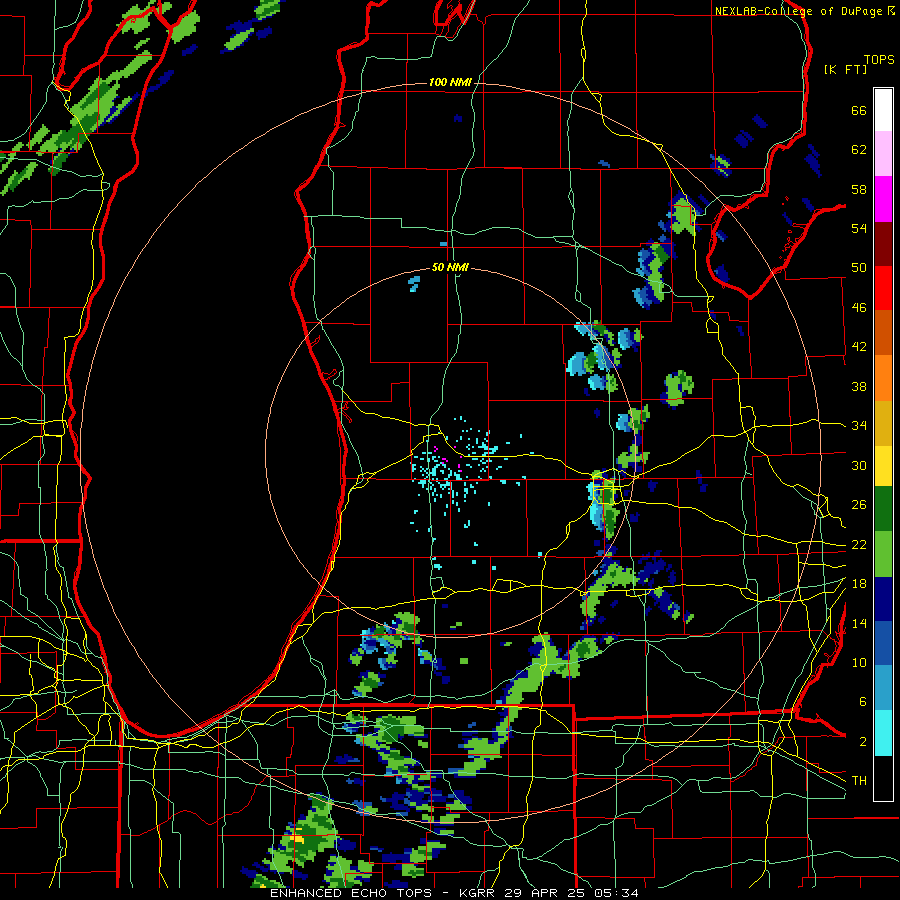
Task: Click the 50 legend value
Action: pos(859,269)
